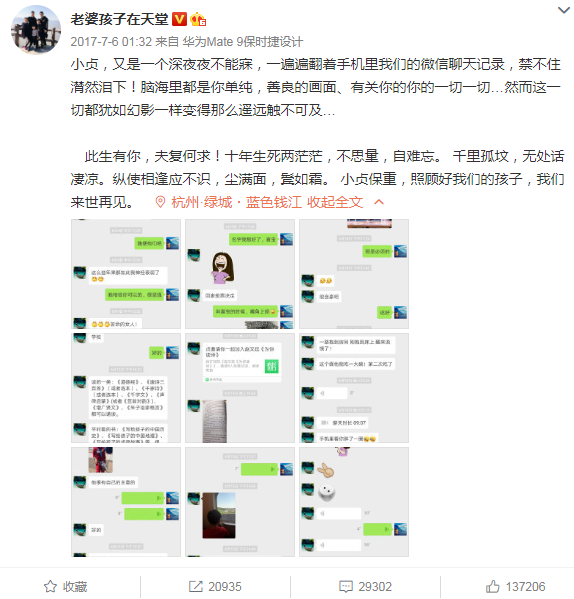Open the username 老婆孩子在天堂 profile link
The image size is (574, 599).
point(119,19)
